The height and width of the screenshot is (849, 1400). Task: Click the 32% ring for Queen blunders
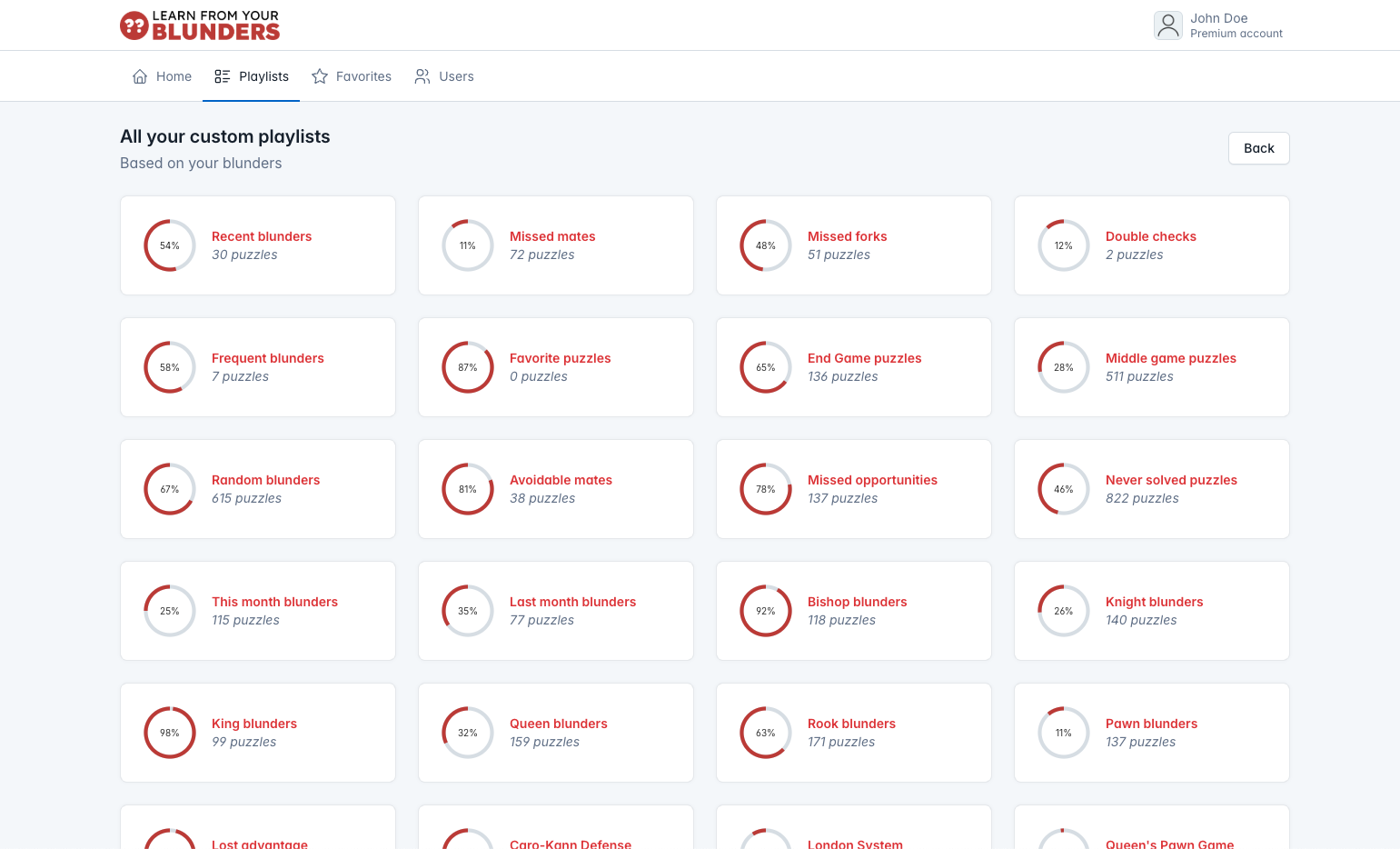[468, 733]
